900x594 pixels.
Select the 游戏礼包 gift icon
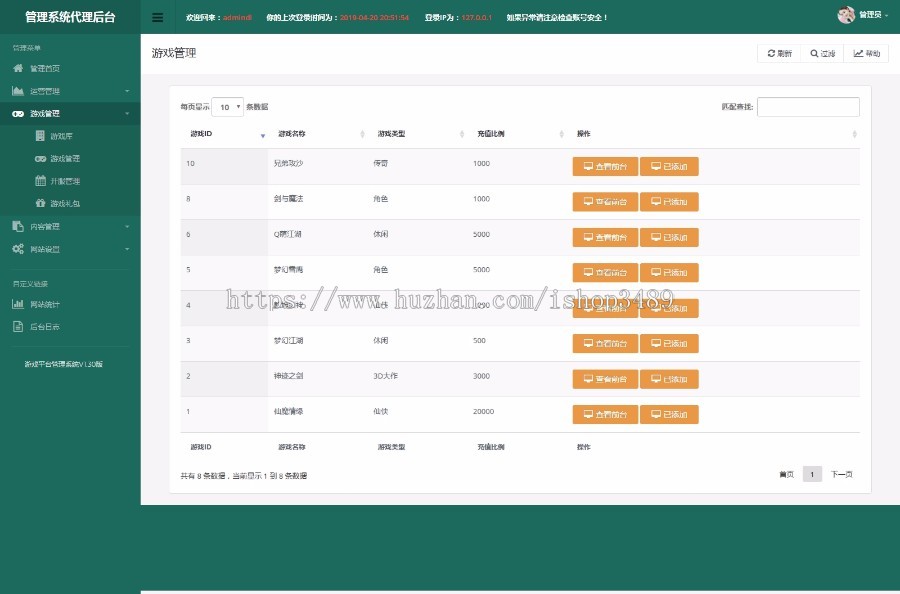(40, 202)
